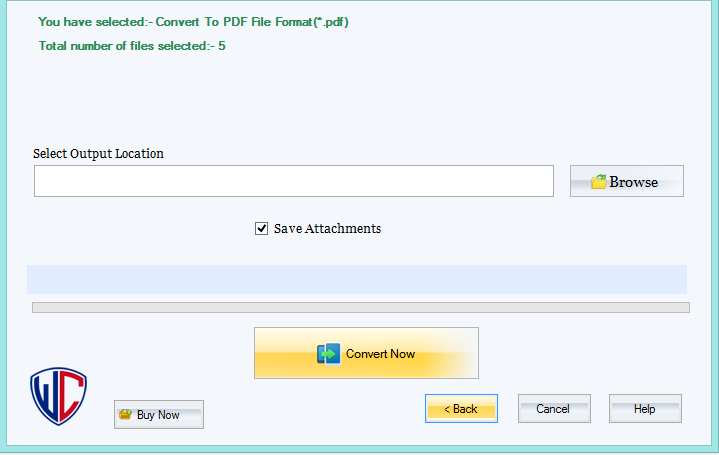Click the gray conversion progress bar
The image size is (719, 455).
click(x=360, y=308)
